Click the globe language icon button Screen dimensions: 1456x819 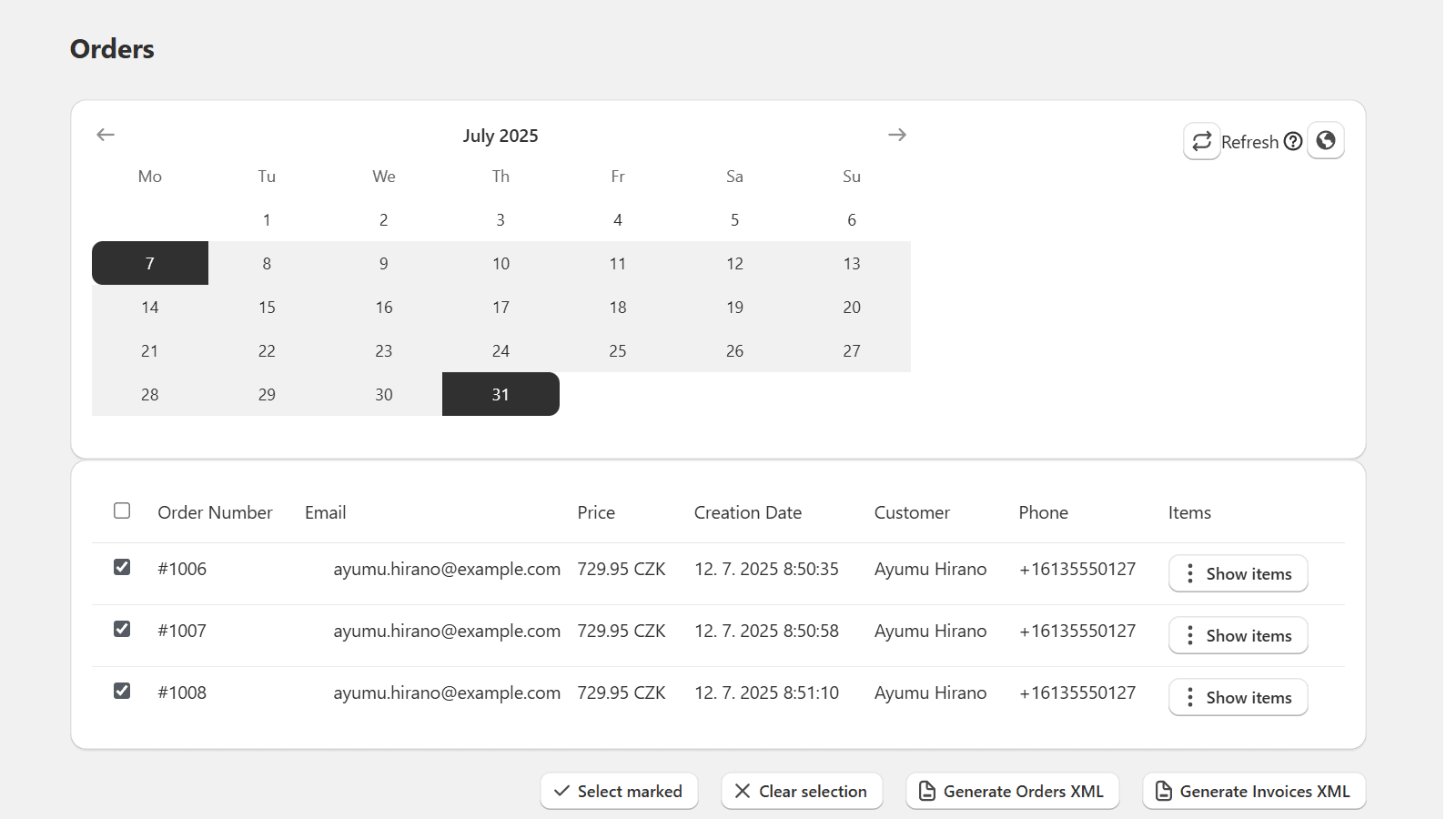[x=1326, y=140]
